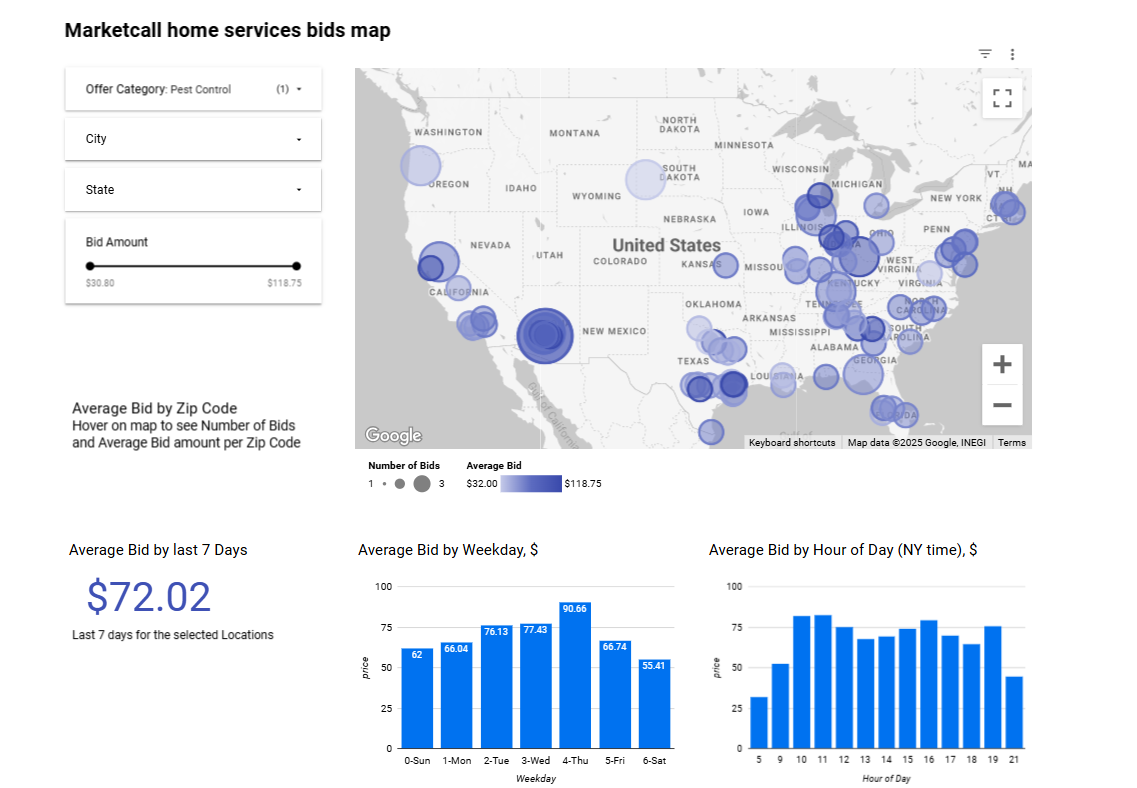The width and height of the screenshot is (1137, 788).
Task: Click the hour 5 bar in hourly chart
Action: 758,723
